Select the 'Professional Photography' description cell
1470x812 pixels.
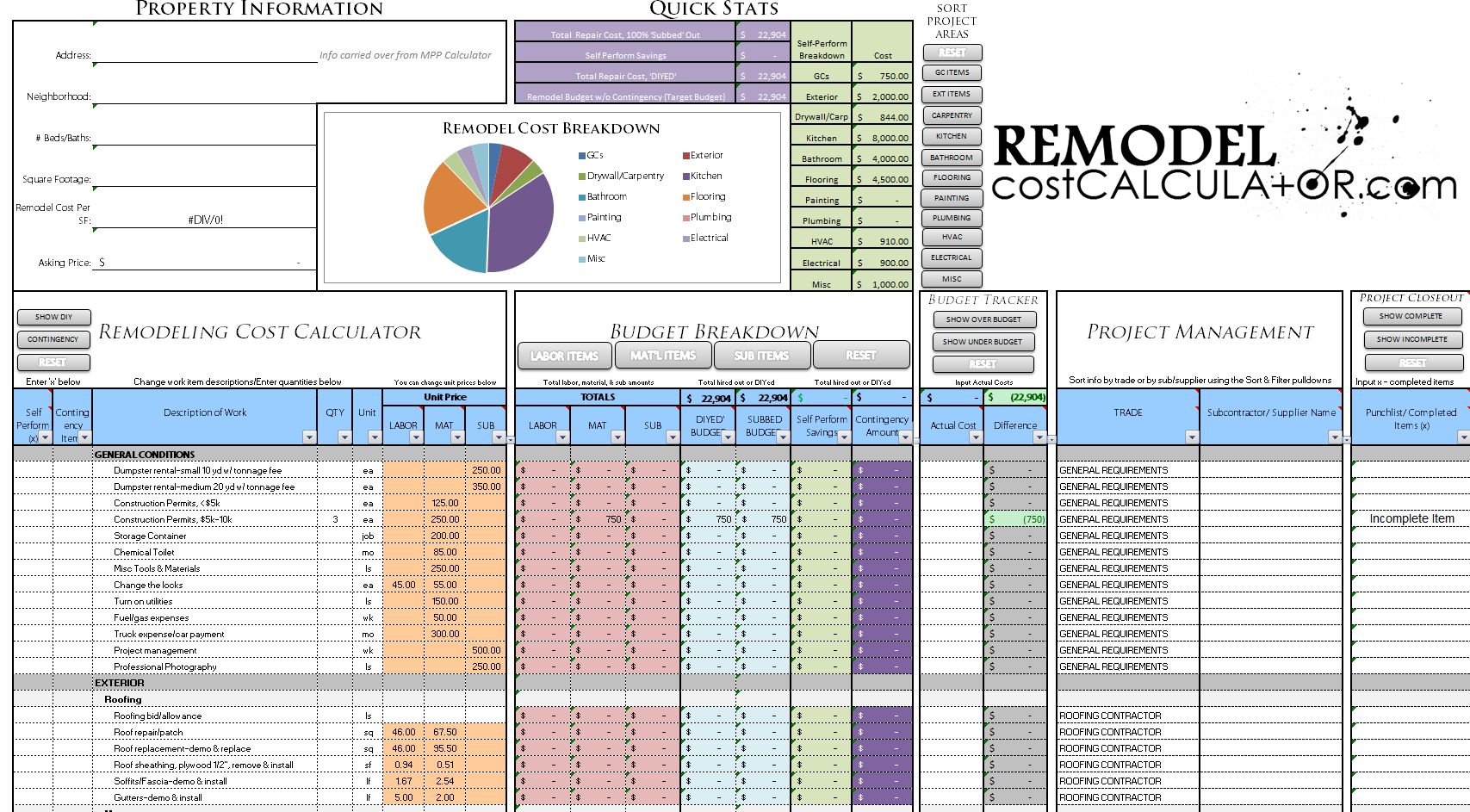pos(205,666)
